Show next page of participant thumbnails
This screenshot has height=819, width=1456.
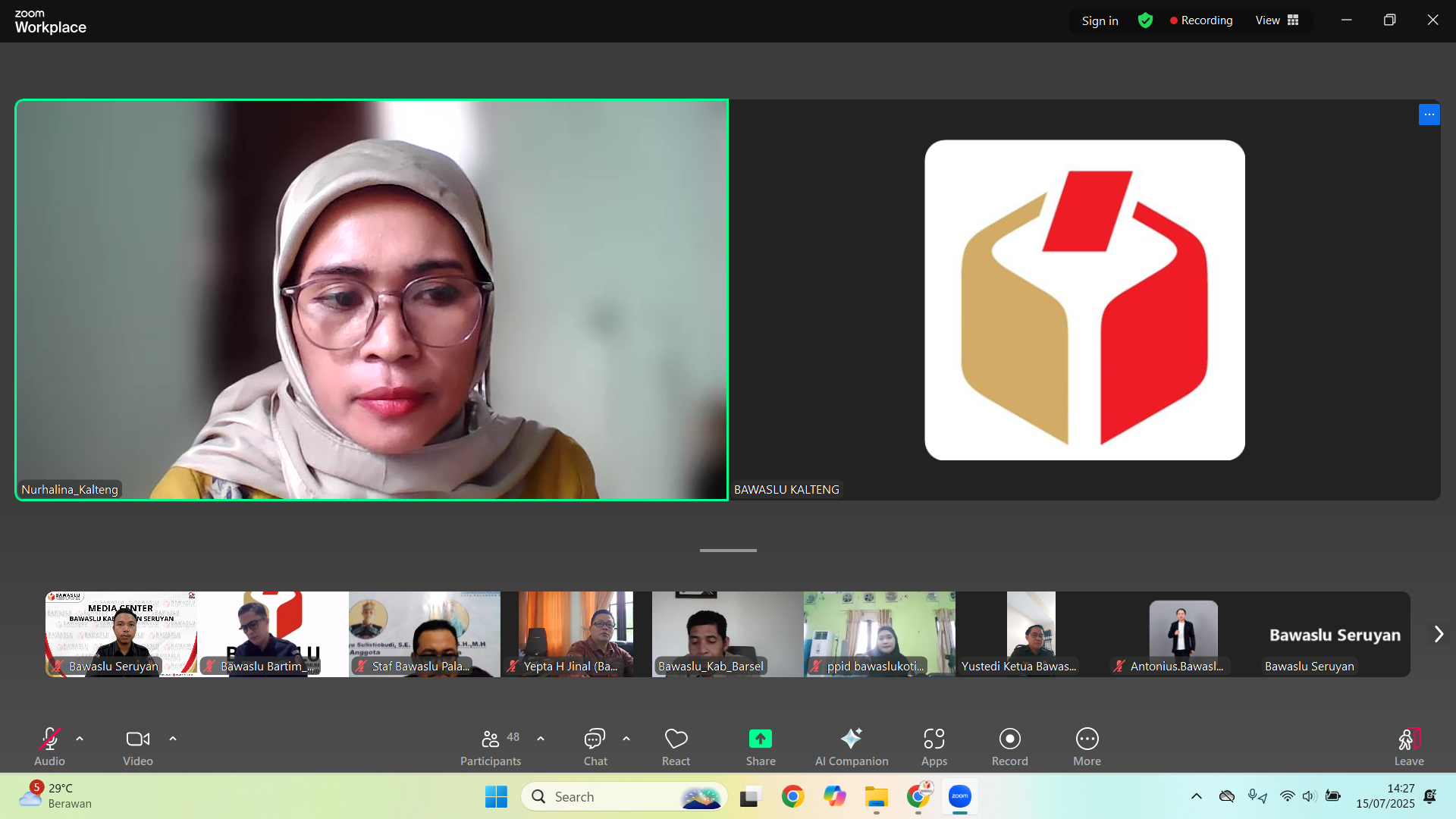[x=1439, y=634]
